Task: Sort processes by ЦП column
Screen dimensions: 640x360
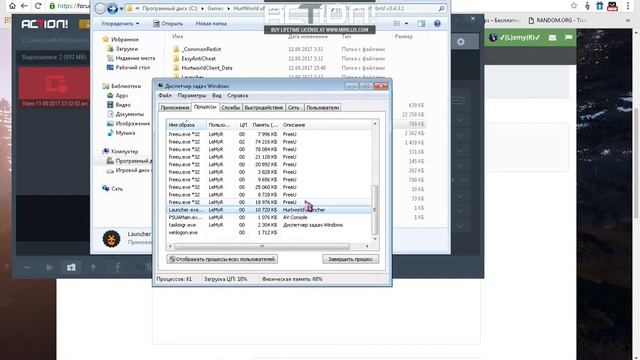Action: [243, 125]
